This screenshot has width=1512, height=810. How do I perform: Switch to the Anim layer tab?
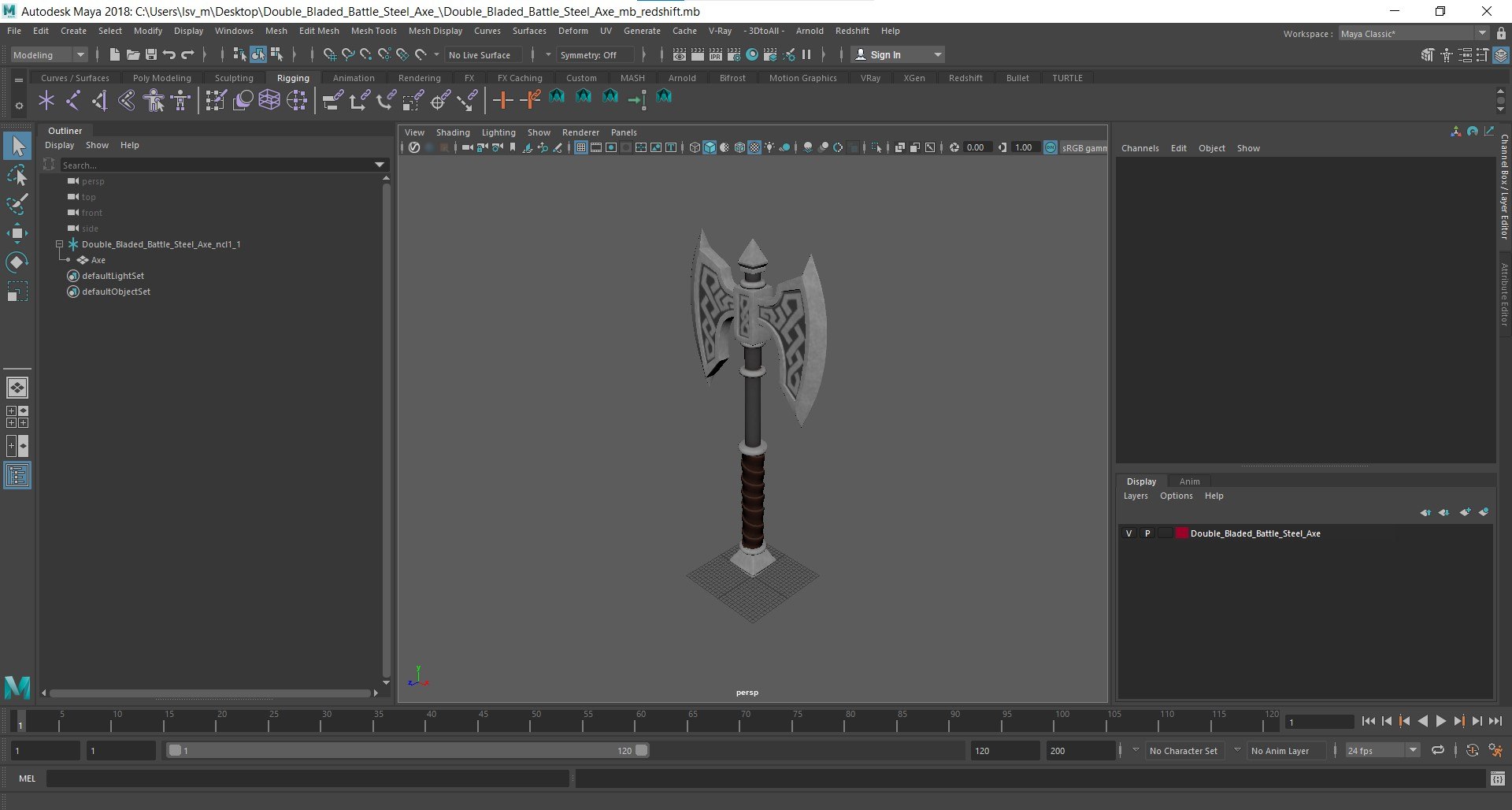tap(1189, 481)
